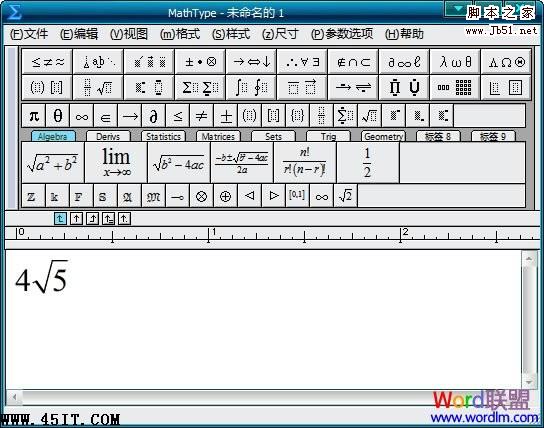Open the subscript and superscript templates palette
The width and height of the screenshot is (544, 428).
(x=149, y=87)
